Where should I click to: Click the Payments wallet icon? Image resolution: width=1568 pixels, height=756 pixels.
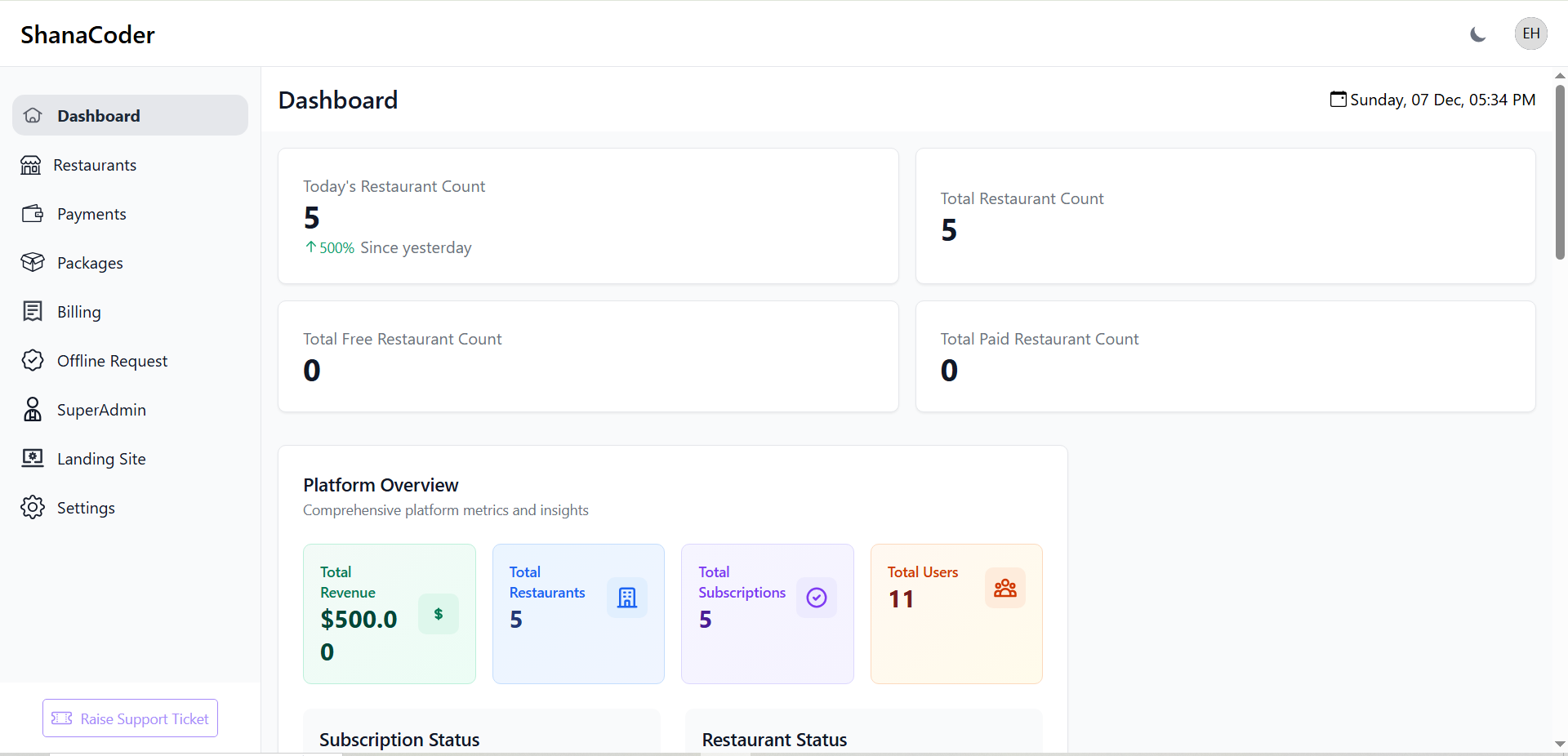point(33,214)
